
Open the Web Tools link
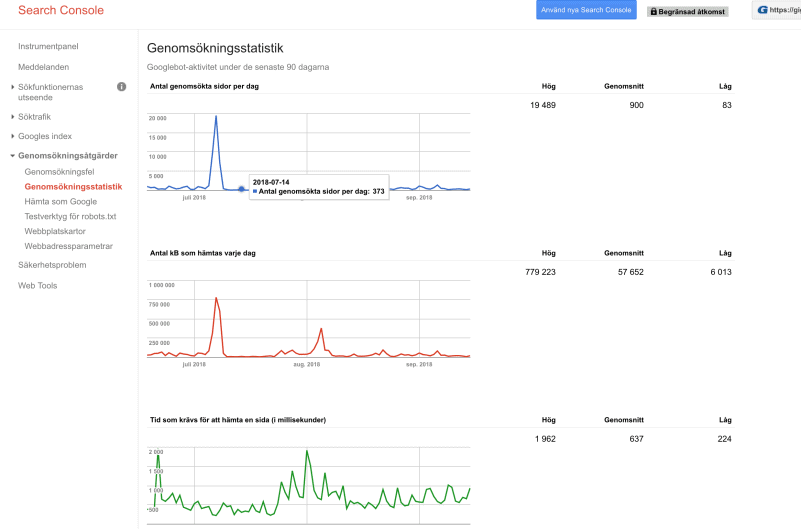pos(37,286)
